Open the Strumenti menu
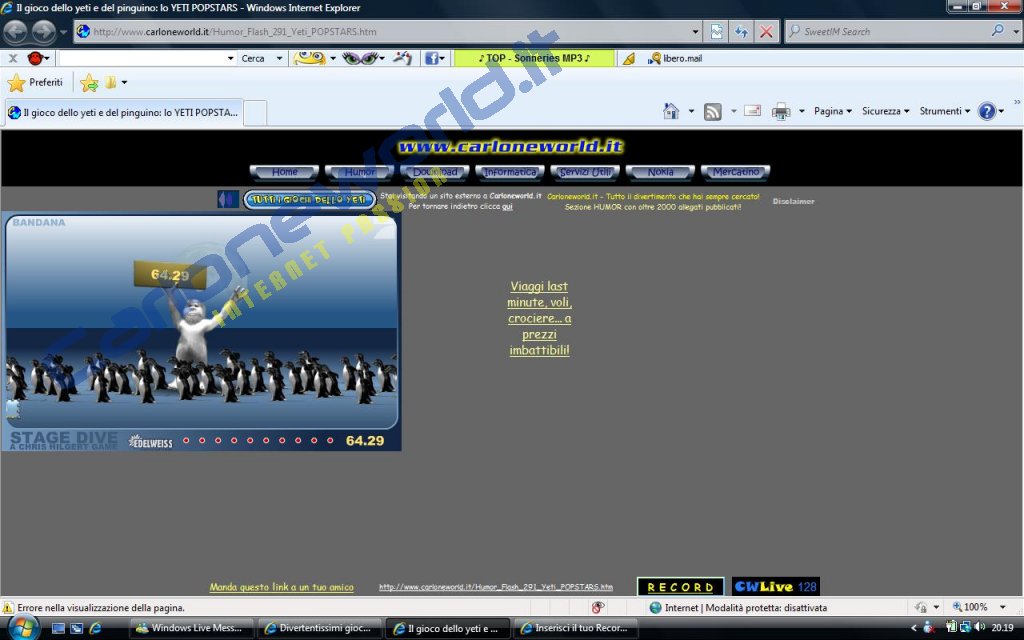1024x640 pixels. [945, 111]
